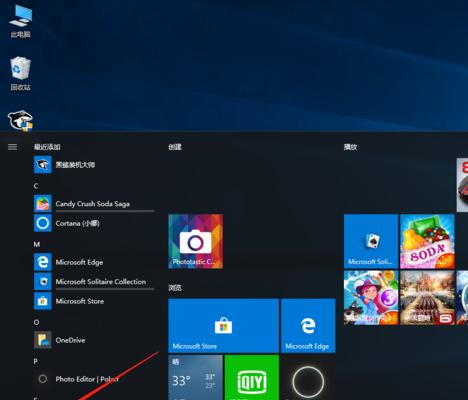Select OneDrive text in app list
This screenshot has width=468, height=400.
(x=70, y=340)
